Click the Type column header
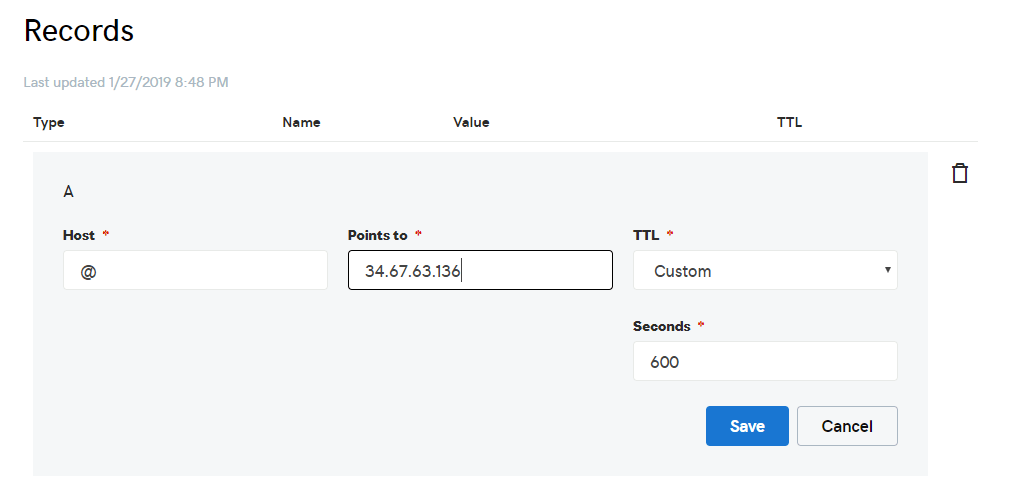The width and height of the screenshot is (1016, 491). [x=49, y=123]
